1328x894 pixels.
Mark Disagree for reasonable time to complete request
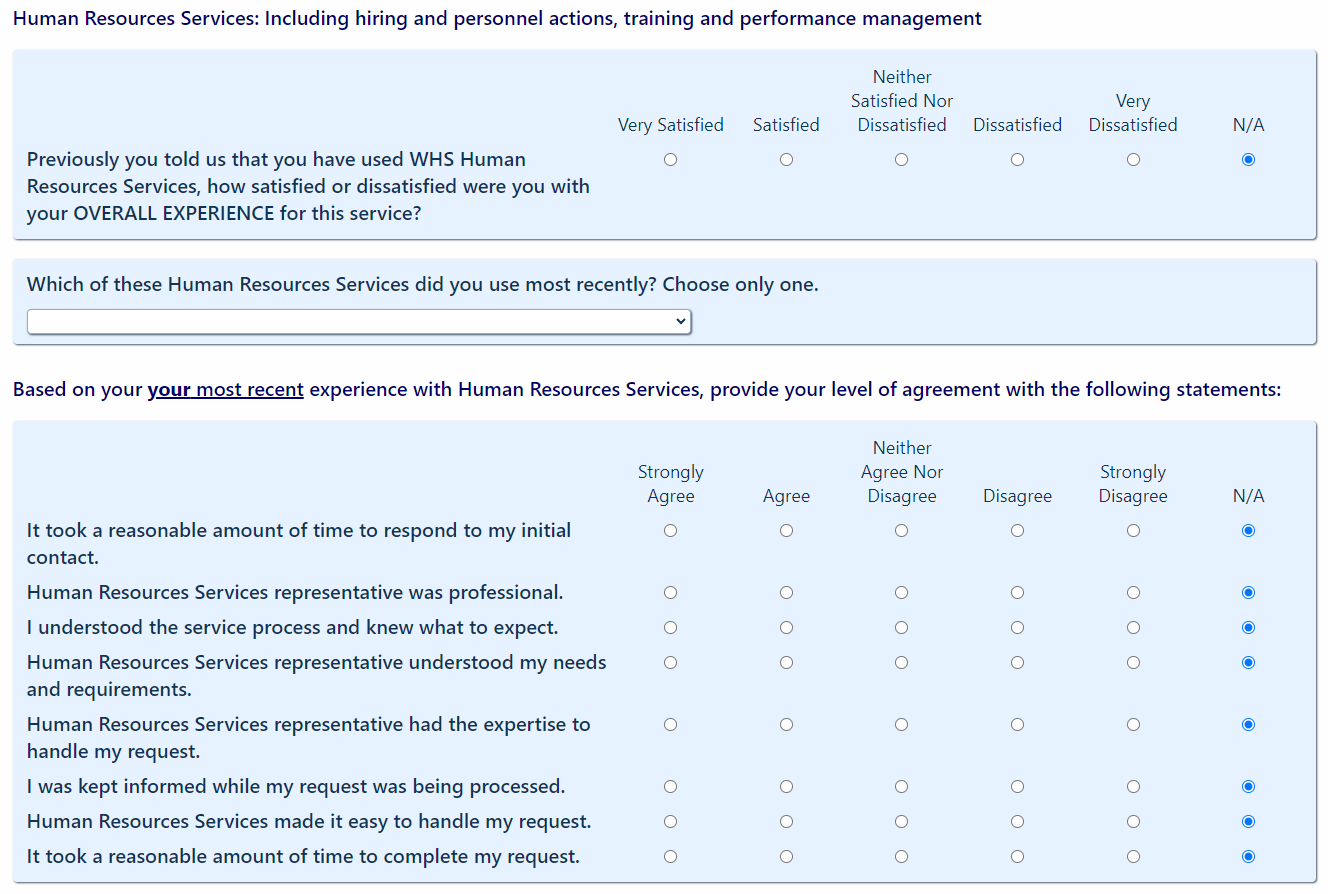pos(1017,857)
